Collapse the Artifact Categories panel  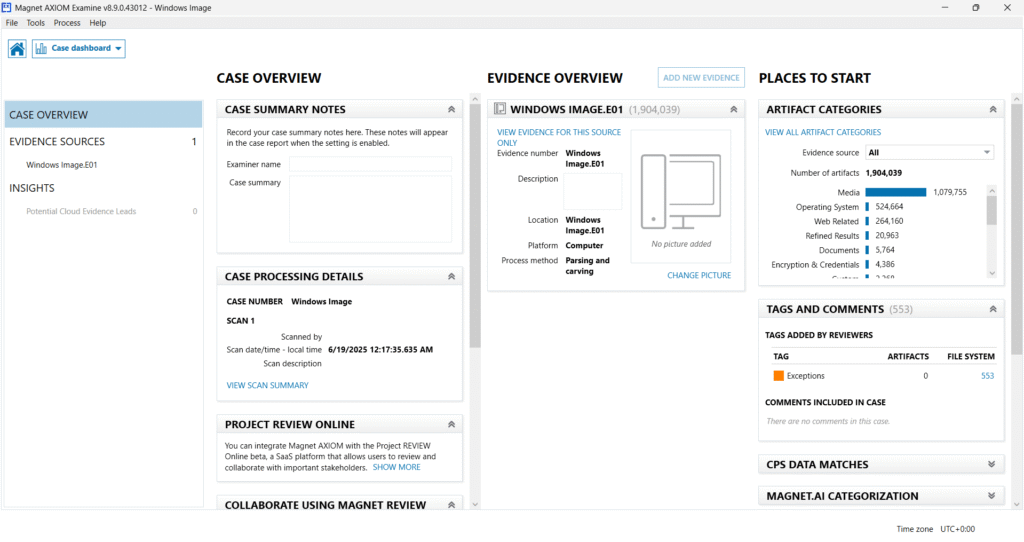click(x=993, y=110)
